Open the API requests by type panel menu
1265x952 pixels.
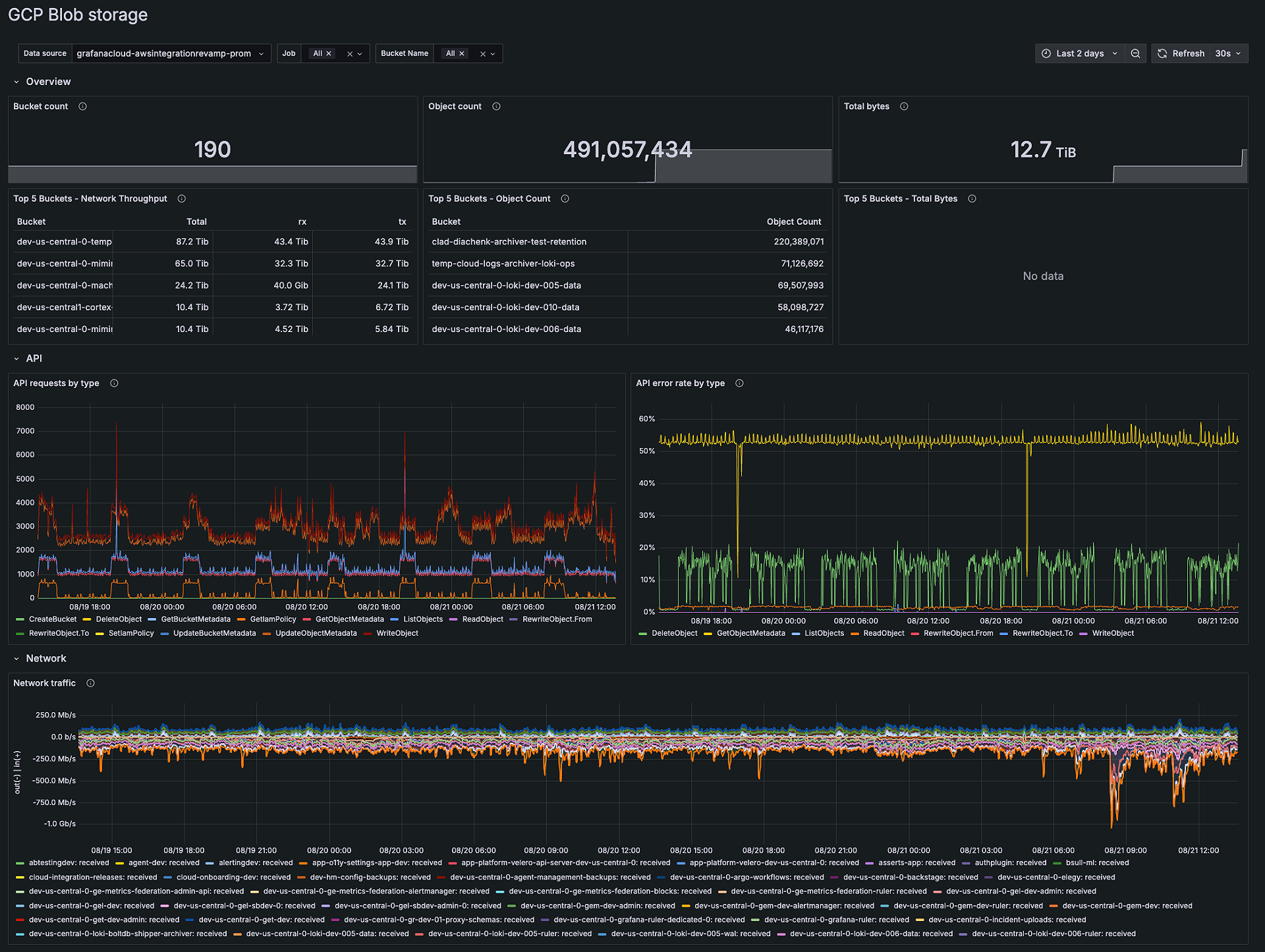tap(57, 383)
